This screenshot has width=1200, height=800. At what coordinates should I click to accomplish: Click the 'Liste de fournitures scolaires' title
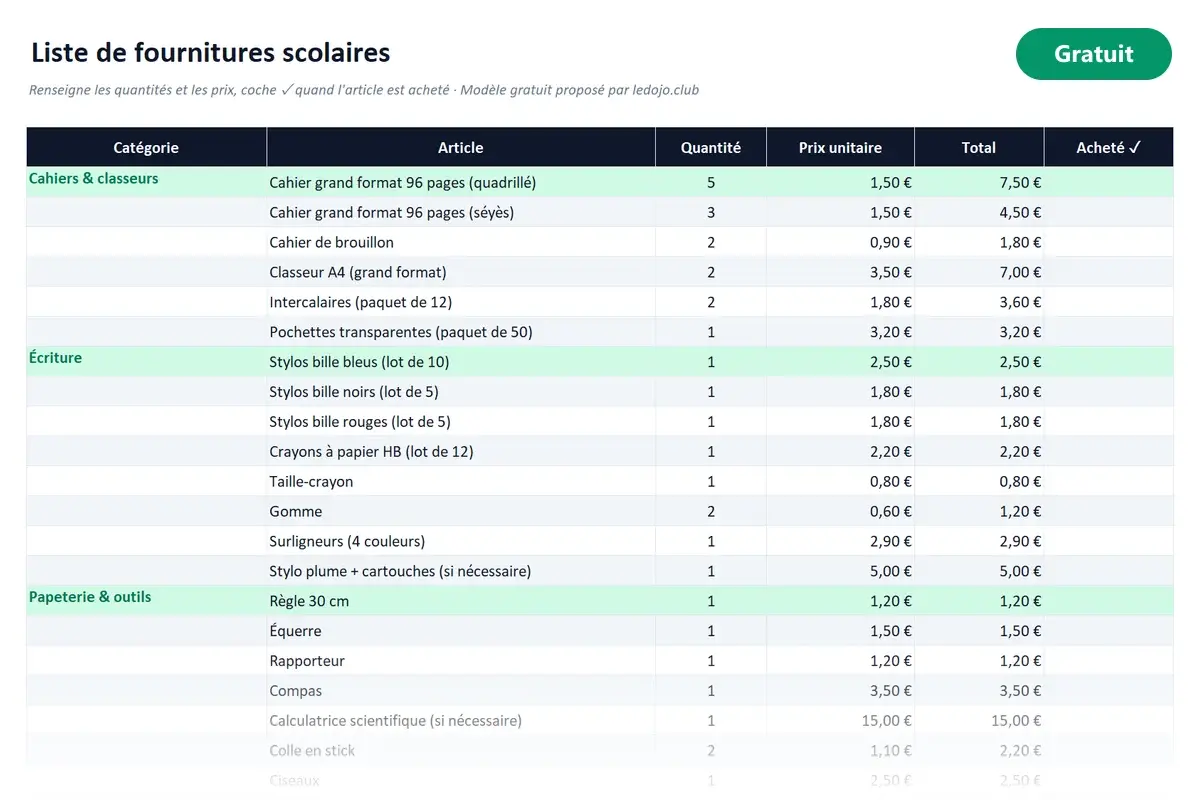(211, 52)
